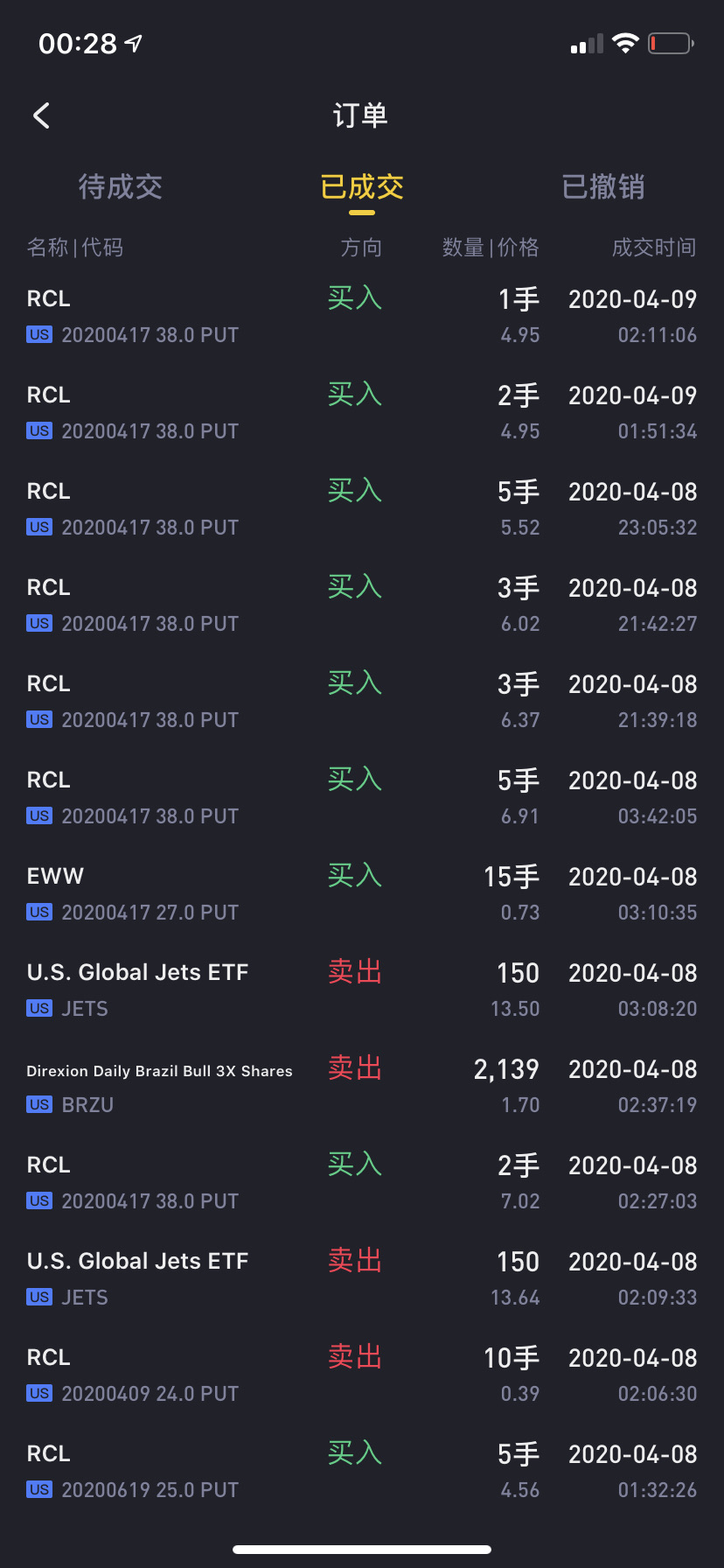Select the 已成交 tab
724x1568 pixels.
[x=362, y=186]
